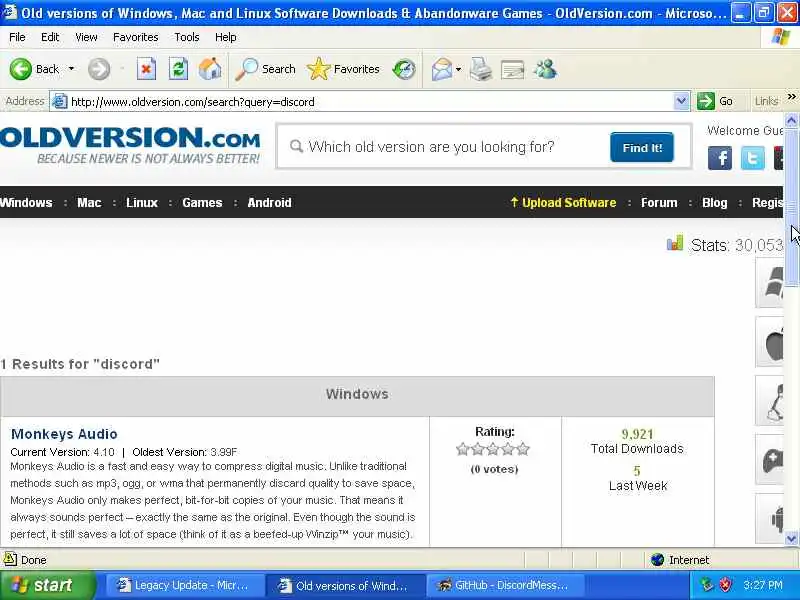The image size is (800, 600).
Task: Click the Windows results section header
Action: click(357, 396)
